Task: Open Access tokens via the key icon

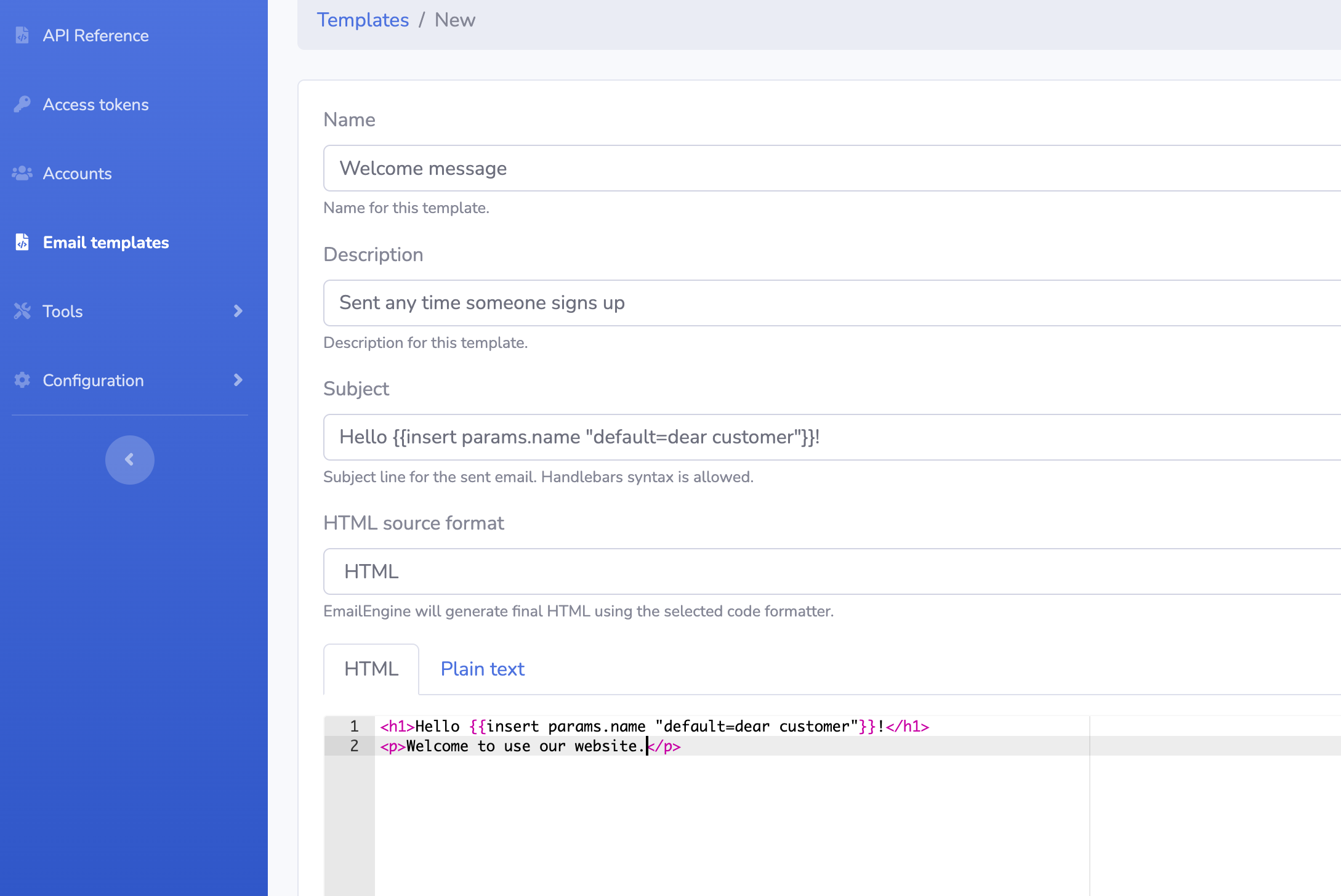Action: click(22, 104)
